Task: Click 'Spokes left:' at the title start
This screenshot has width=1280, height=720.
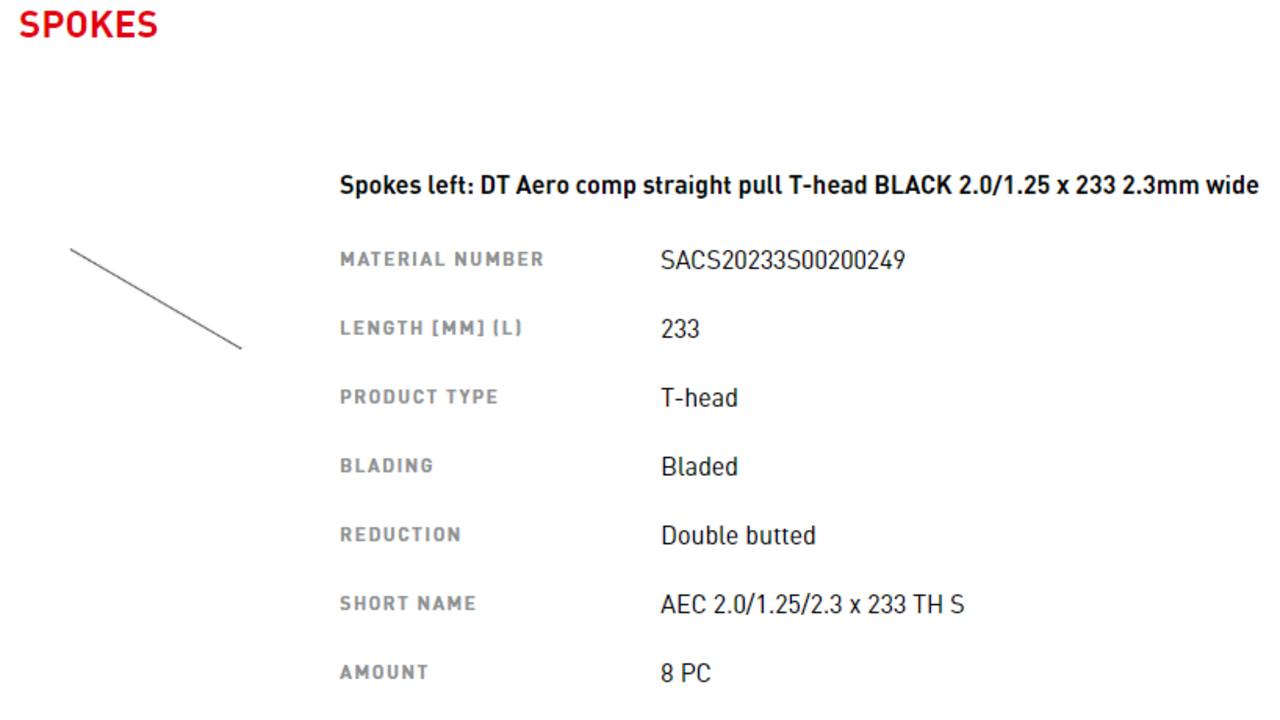Action: (x=406, y=186)
